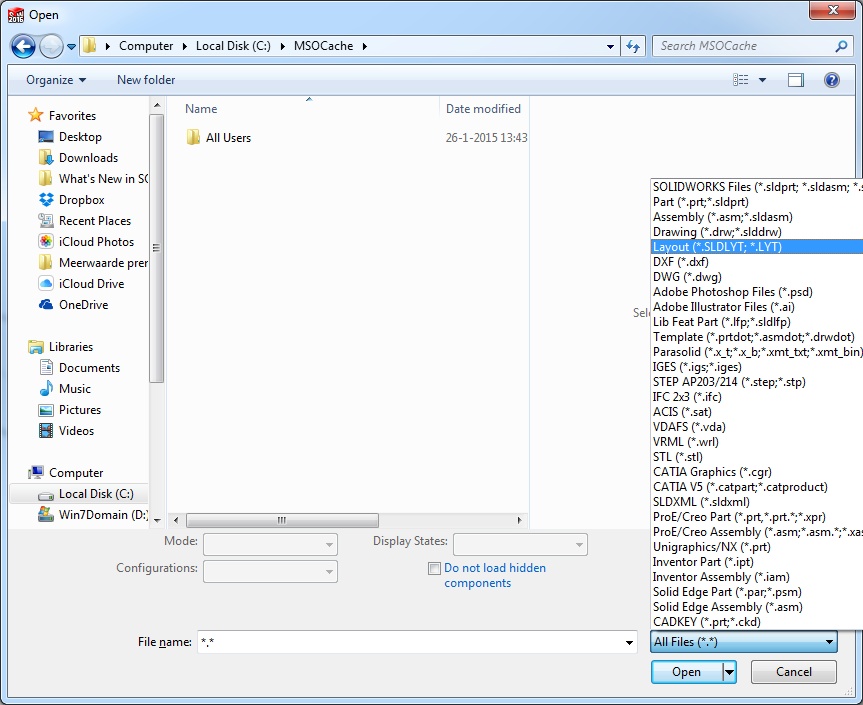Click the Back navigation arrow
Image resolution: width=863 pixels, height=705 pixels.
pyautogui.click(x=23, y=46)
